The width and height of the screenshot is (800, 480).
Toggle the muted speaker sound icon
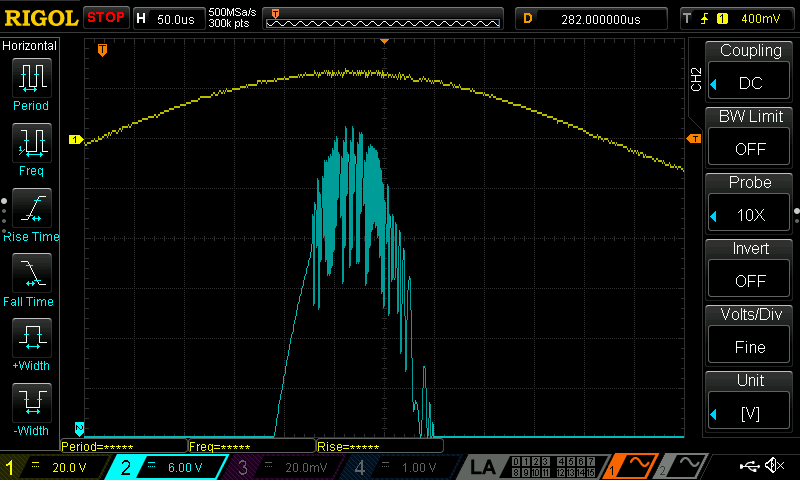pos(774,466)
